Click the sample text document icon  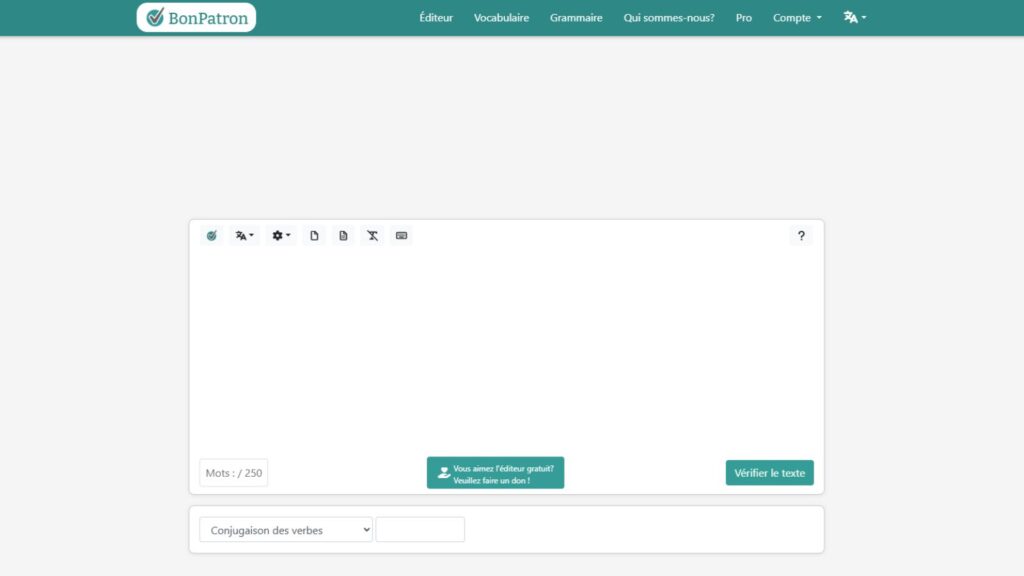tap(343, 236)
